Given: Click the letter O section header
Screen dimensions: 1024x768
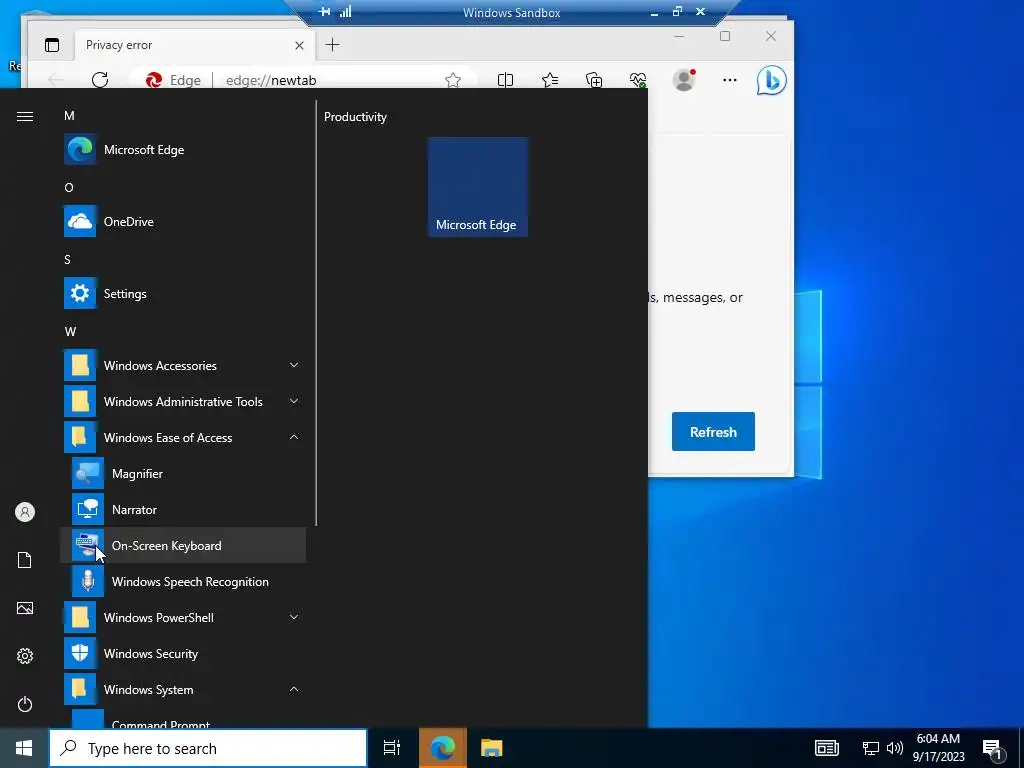Looking at the screenshot, I should [x=69, y=187].
